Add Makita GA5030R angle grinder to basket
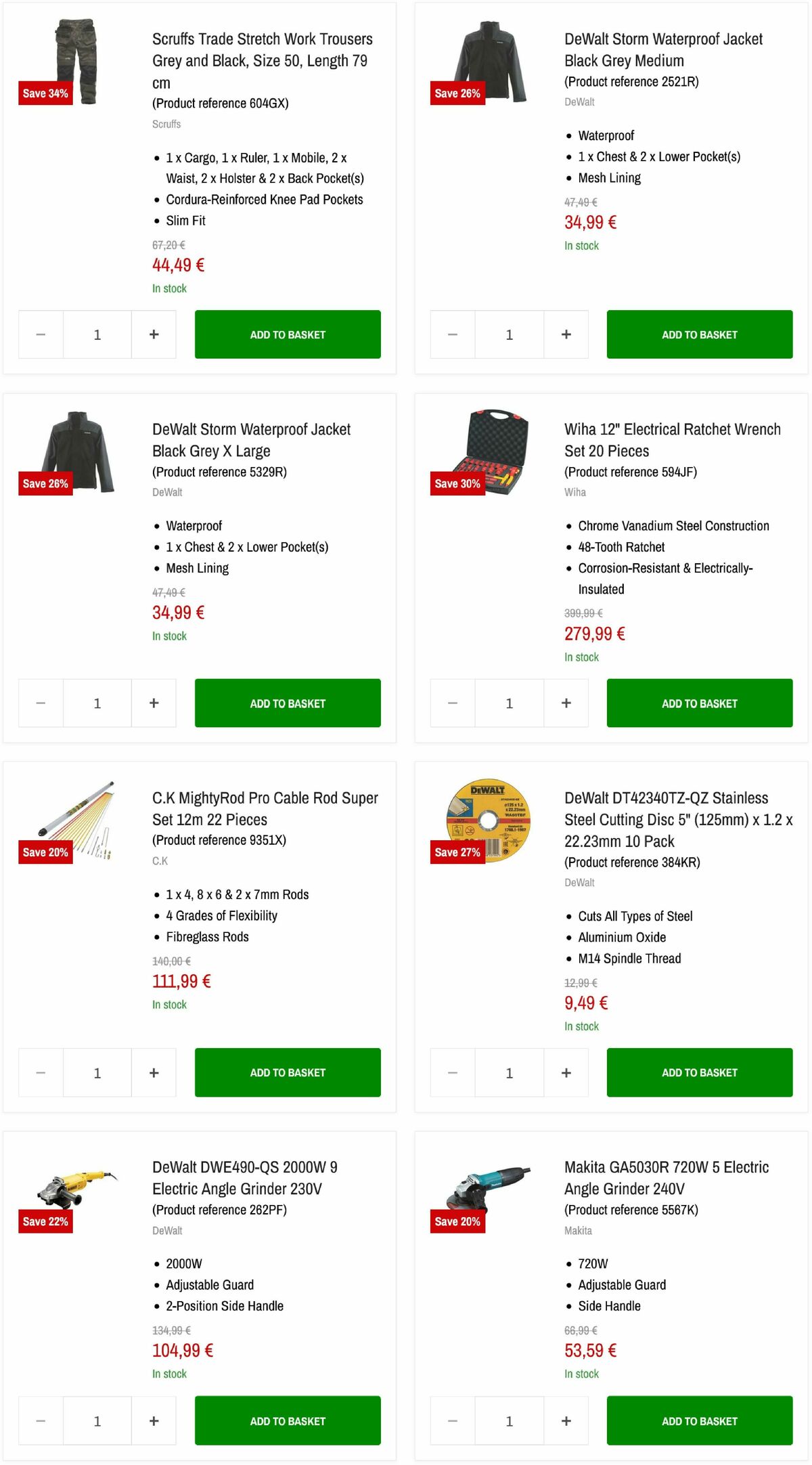This screenshot has width=812, height=1465. click(x=699, y=1421)
